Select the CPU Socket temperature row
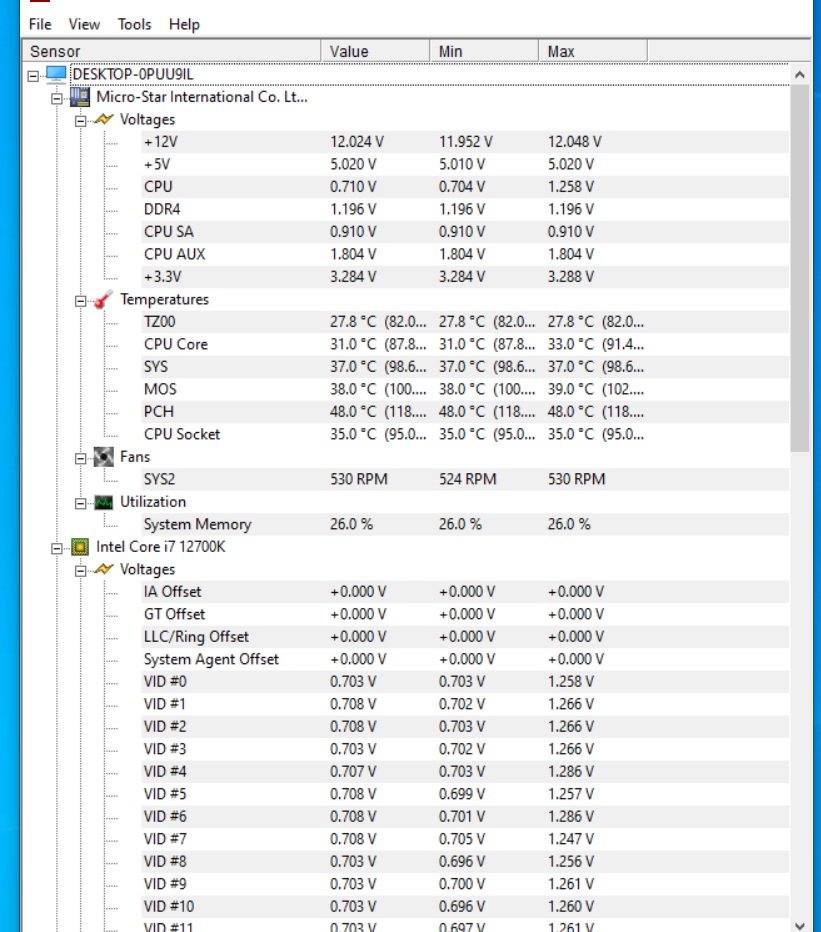The image size is (821, 932). tap(465, 434)
